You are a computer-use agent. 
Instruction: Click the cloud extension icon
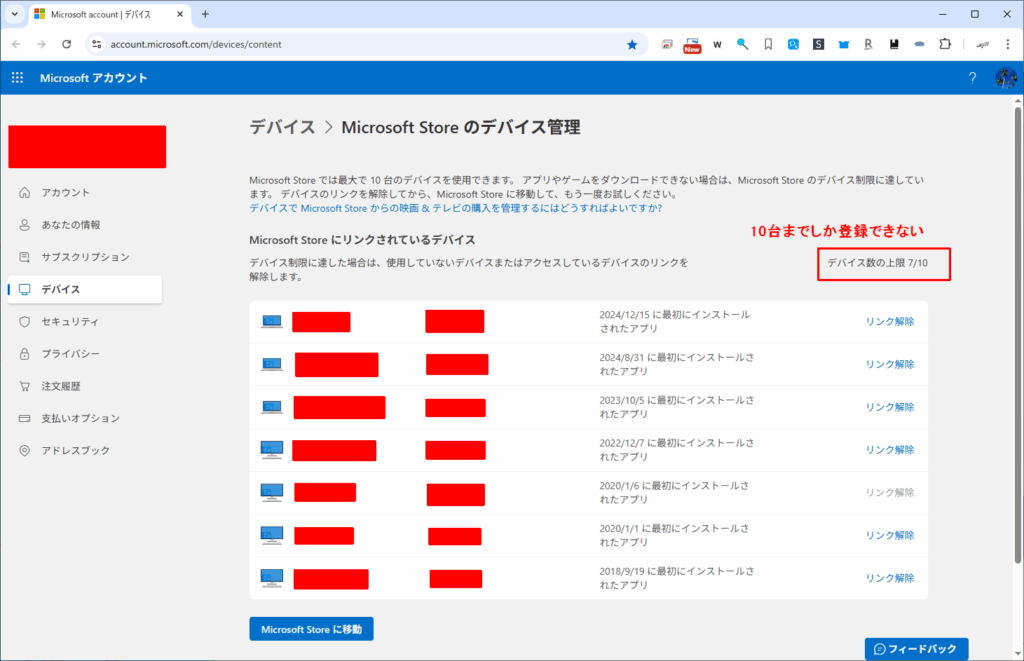(920, 44)
